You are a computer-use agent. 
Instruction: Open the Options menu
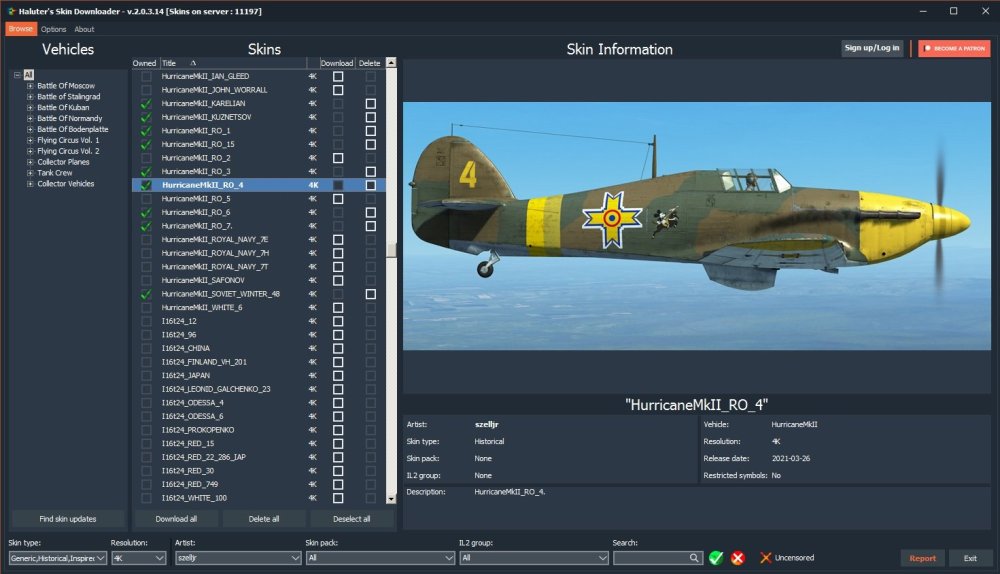click(54, 29)
